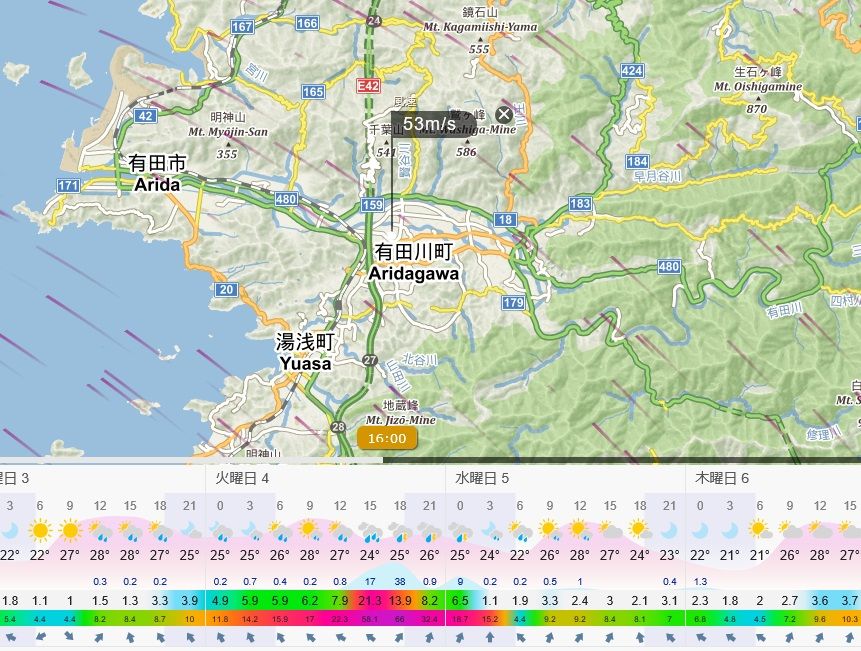Image resolution: width=861 pixels, height=651 pixels.
Task: Click the route 20 shield on the map
Action: [x=226, y=289]
